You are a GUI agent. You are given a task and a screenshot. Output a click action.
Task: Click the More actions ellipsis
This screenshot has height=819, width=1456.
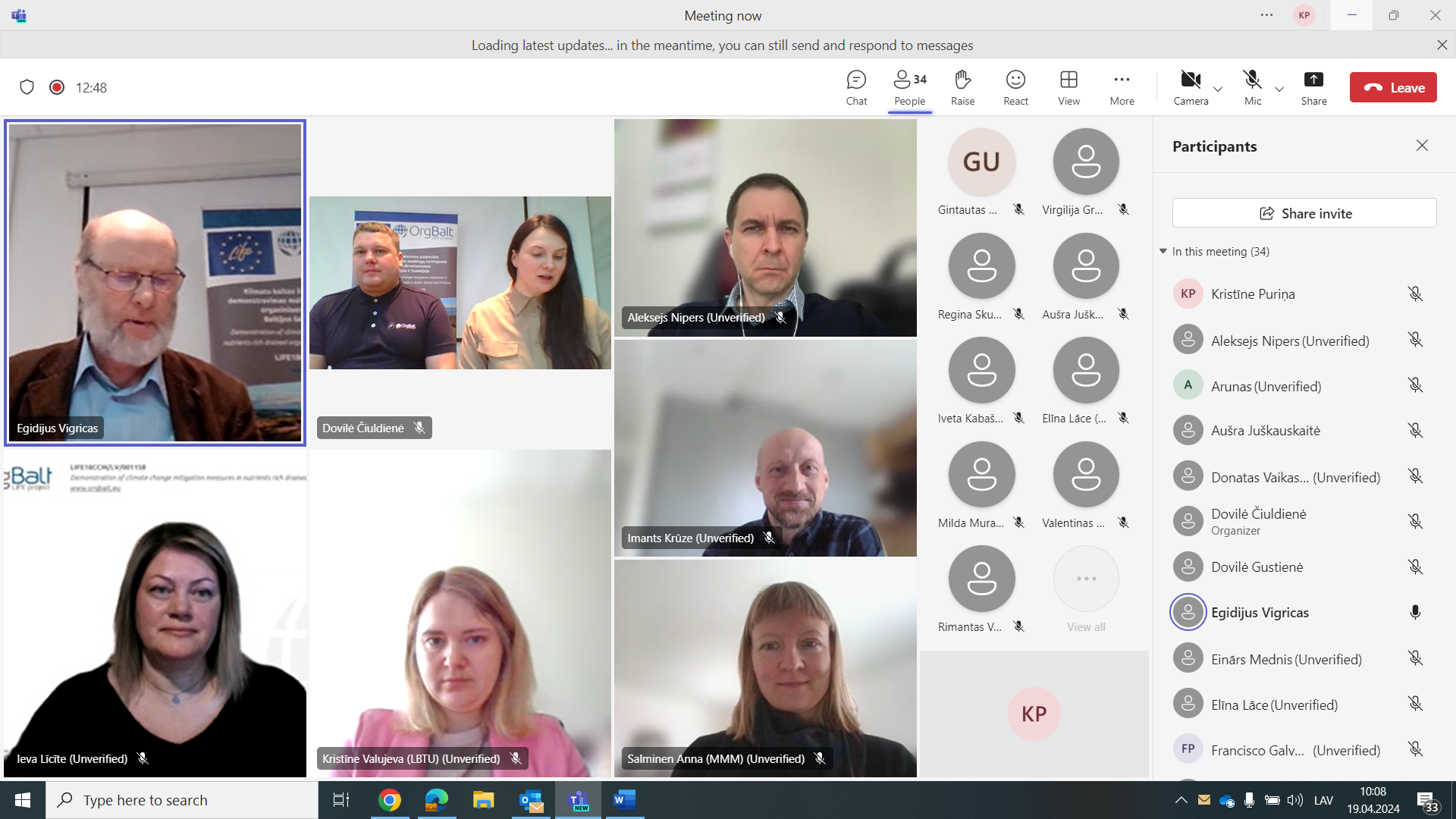click(x=1122, y=87)
